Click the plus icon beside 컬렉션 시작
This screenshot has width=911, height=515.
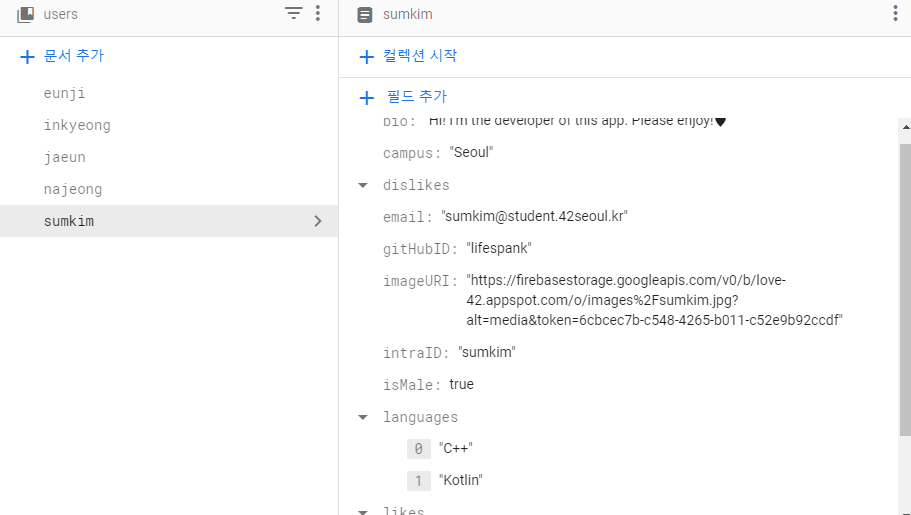367,57
